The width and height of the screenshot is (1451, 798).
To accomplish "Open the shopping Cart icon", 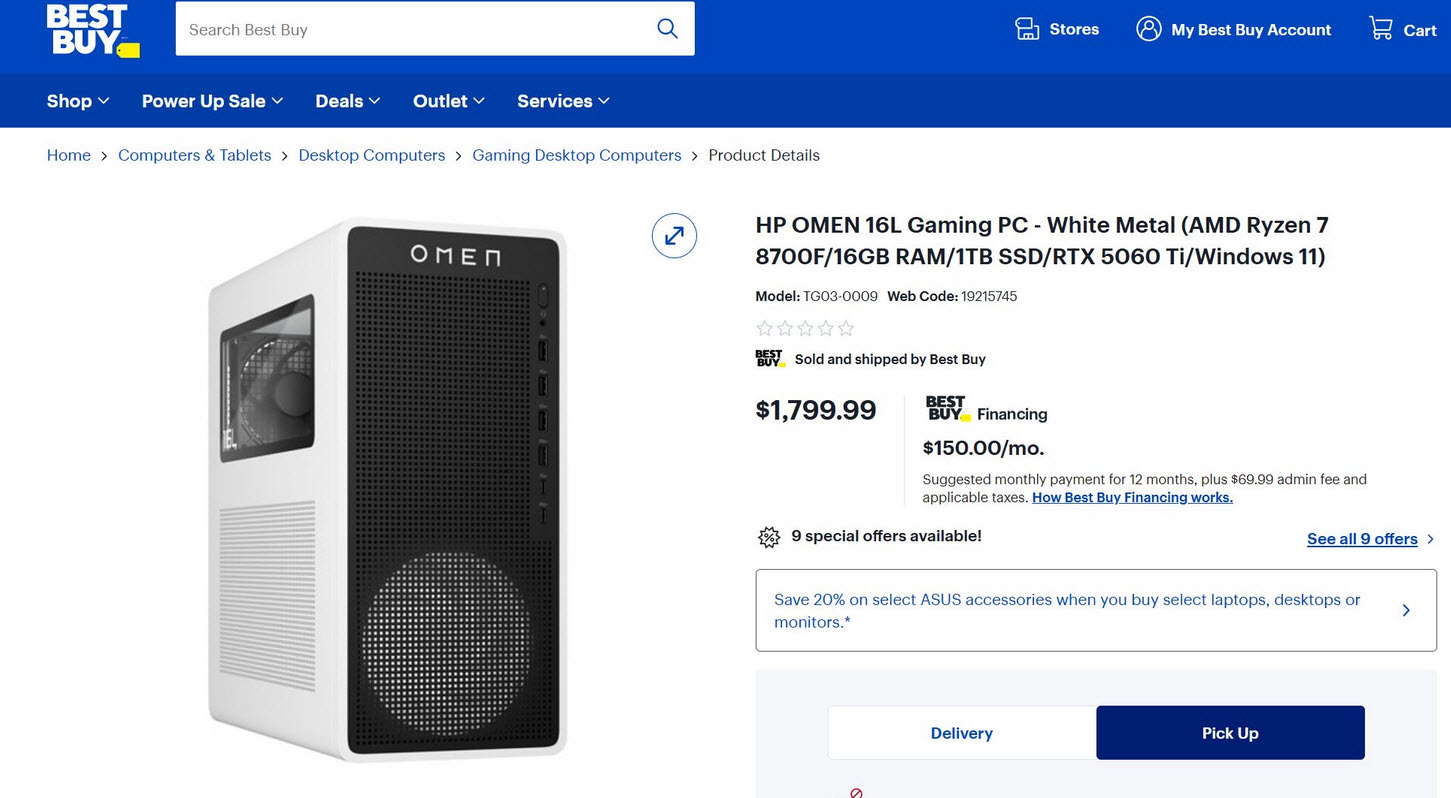I will (x=1381, y=29).
